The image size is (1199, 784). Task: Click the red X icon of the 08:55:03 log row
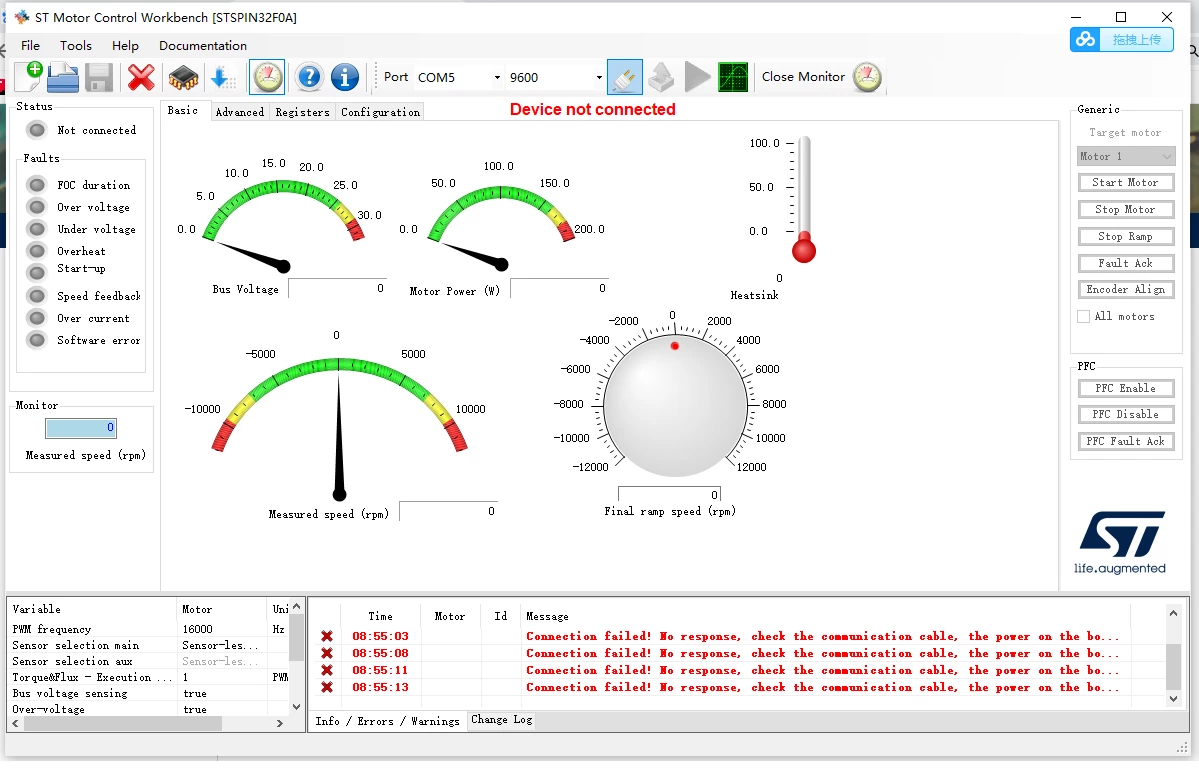pyautogui.click(x=327, y=636)
